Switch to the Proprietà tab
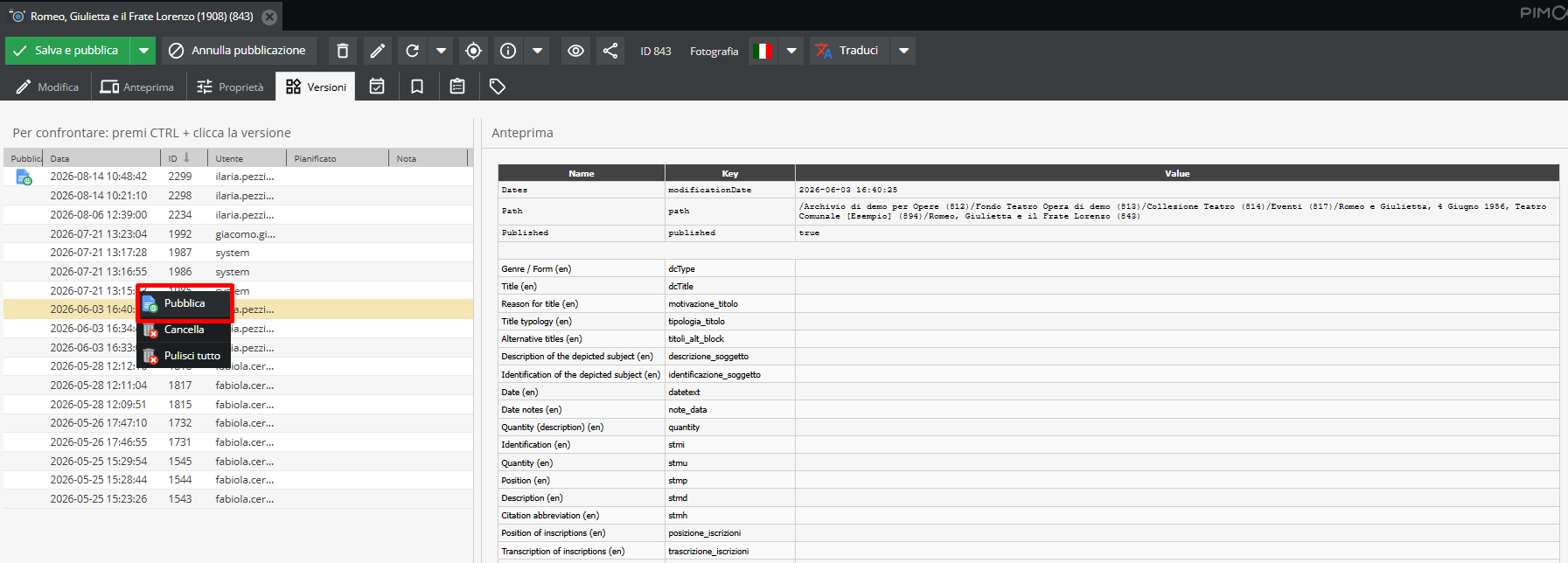The width and height of the screenshot is (1568, 563). pos(230,87)
